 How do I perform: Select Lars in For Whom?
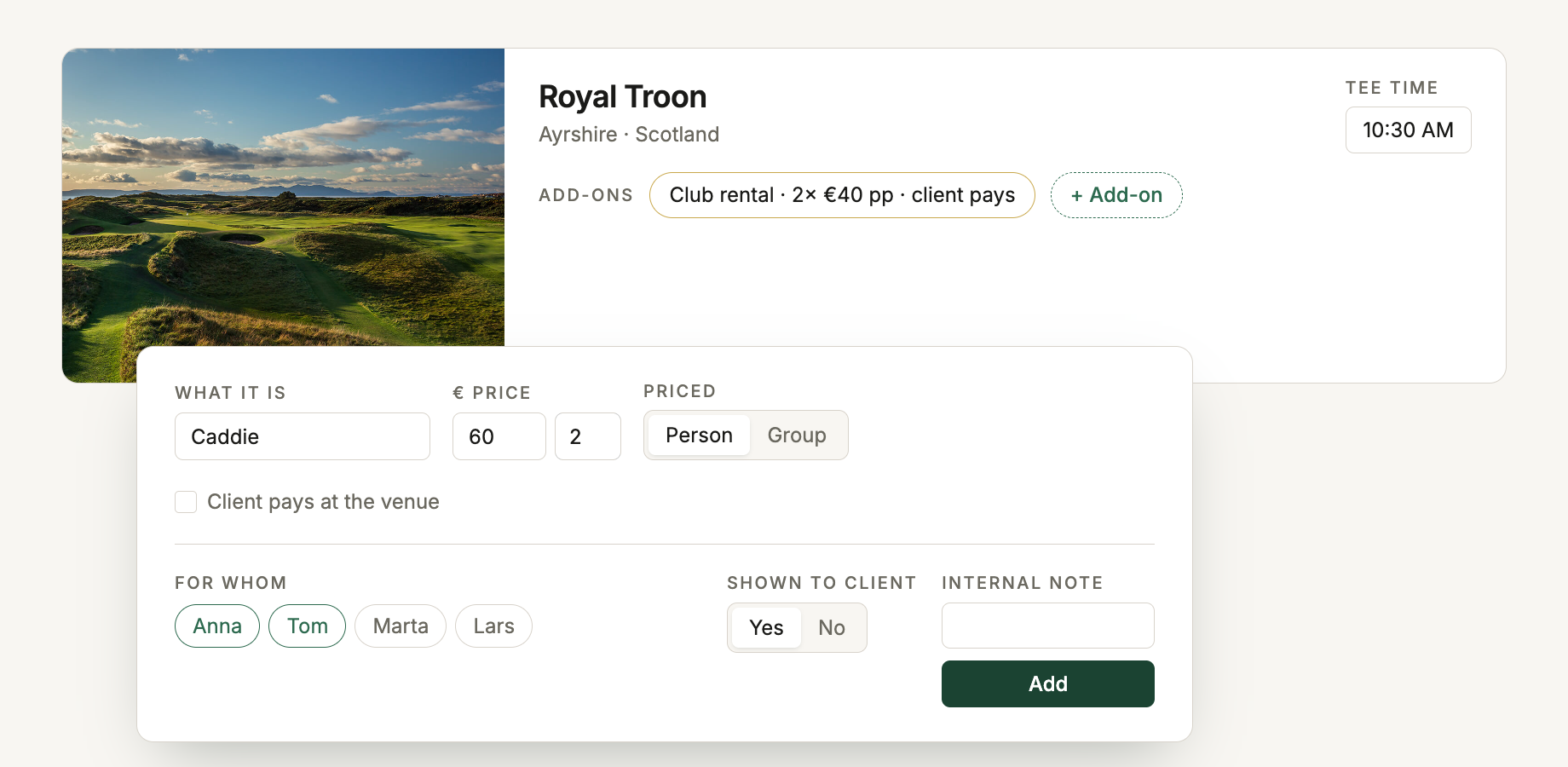(x=494, y=626)
